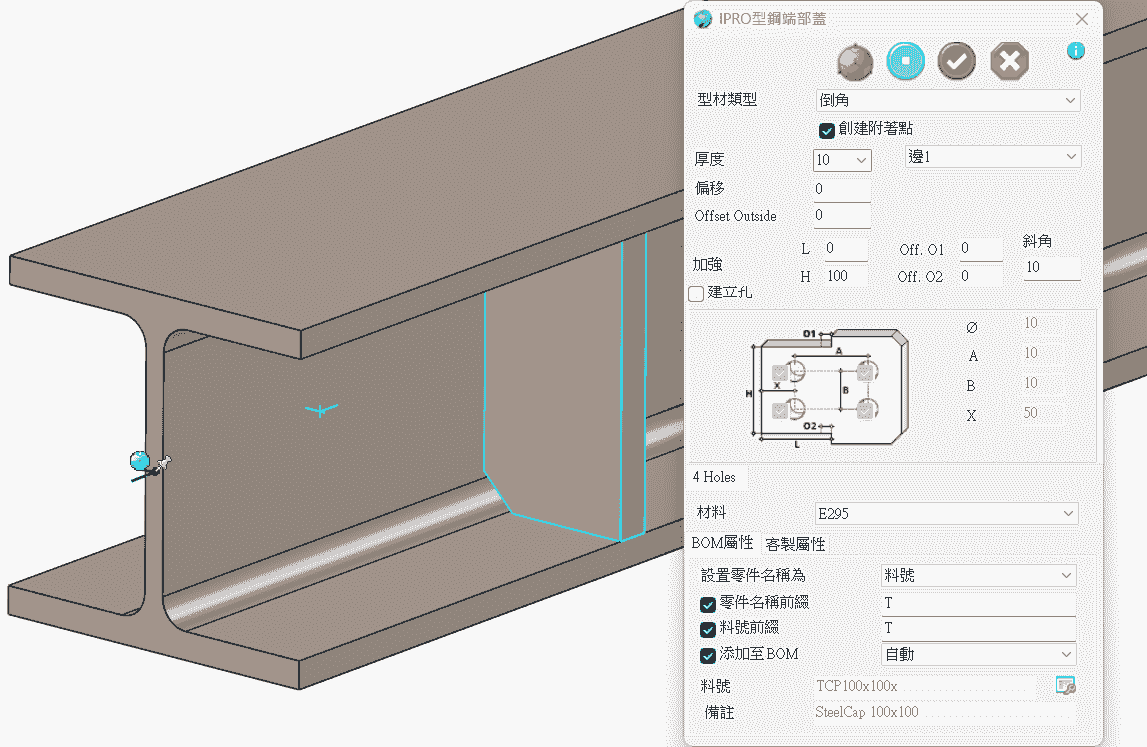Click the 型材類型 label
Viewport: 1147px width, 747px height.
727,100
